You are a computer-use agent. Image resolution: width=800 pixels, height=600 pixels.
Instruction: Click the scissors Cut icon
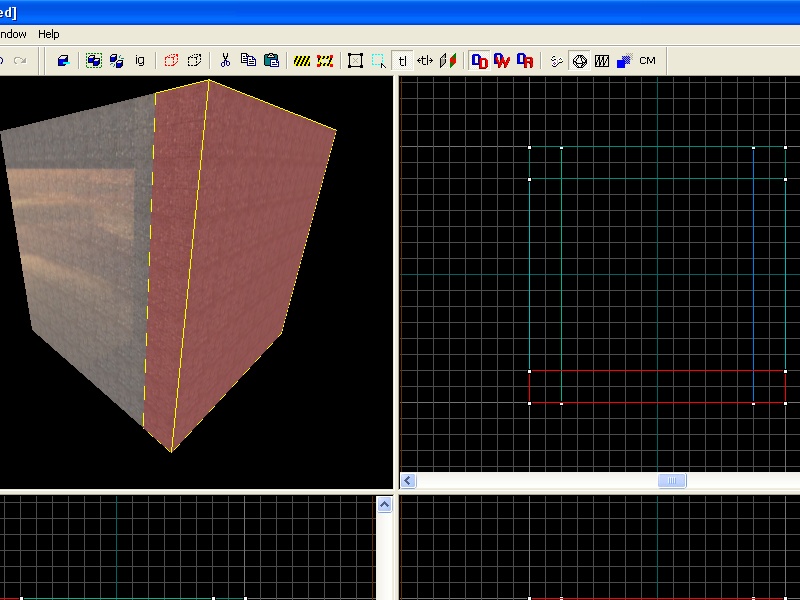point(225,61)
